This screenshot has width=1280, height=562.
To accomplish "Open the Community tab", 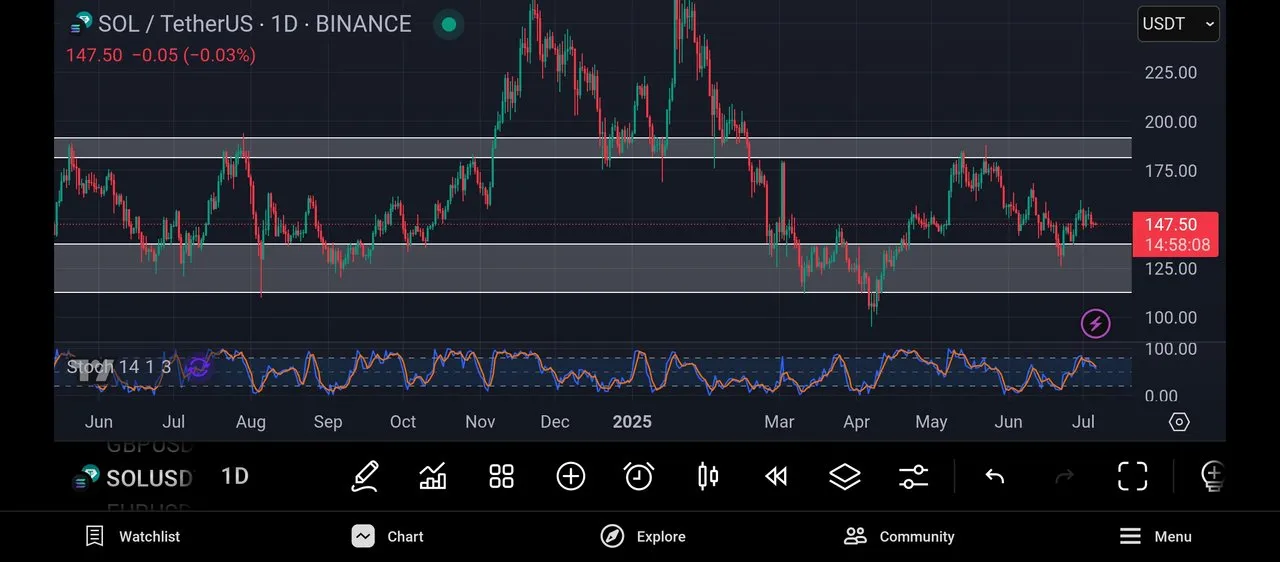I will point(899,536).
